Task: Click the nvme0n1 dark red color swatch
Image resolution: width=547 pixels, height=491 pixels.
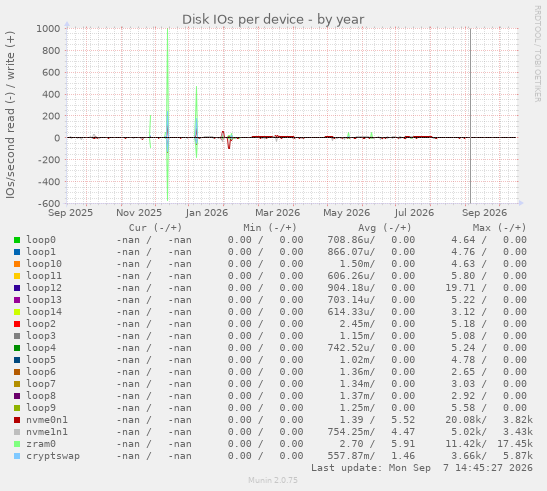Action: pyautogui.click(x=17, y=420)
